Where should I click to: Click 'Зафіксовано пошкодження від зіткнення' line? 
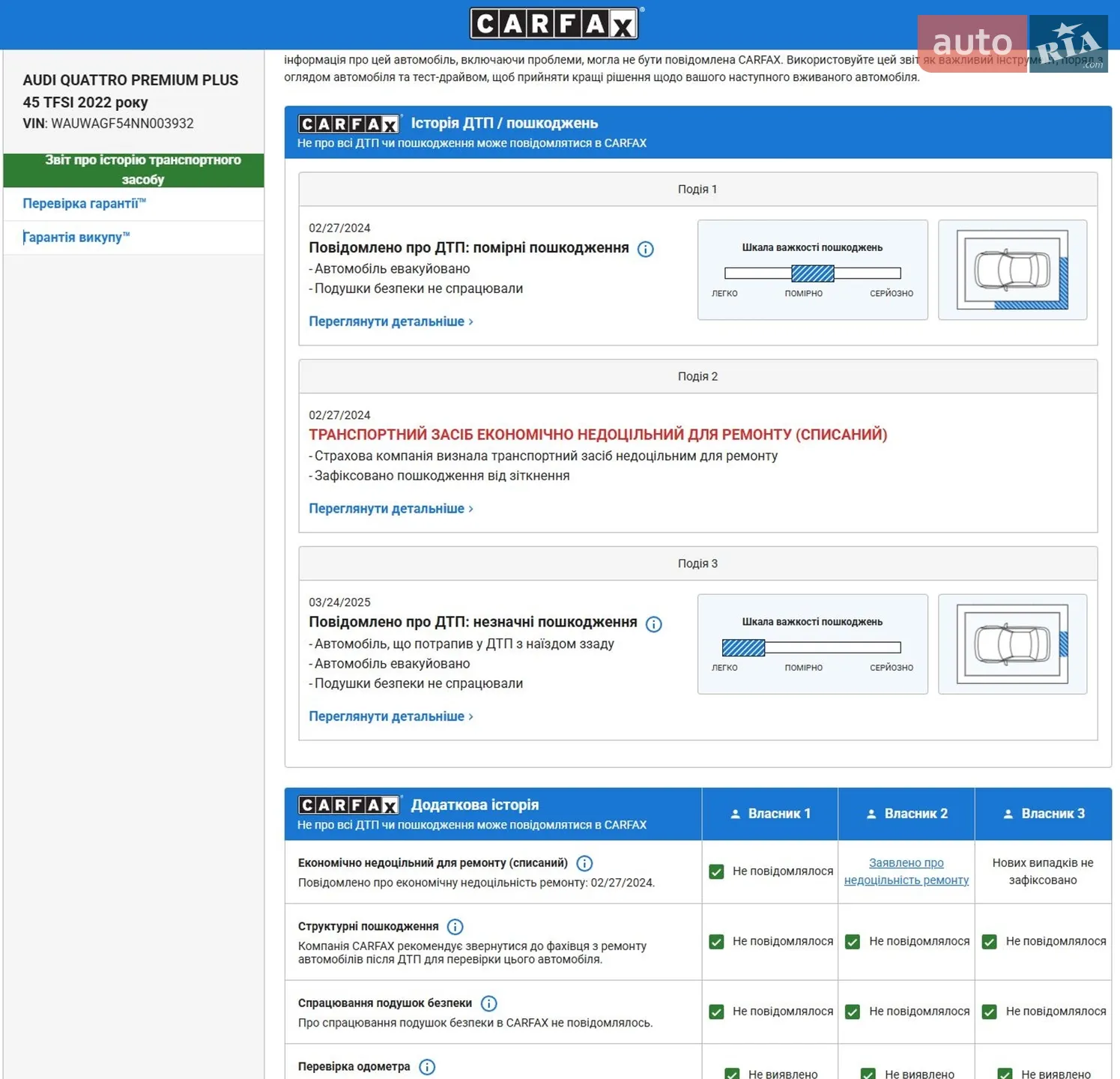coord(439,476)
